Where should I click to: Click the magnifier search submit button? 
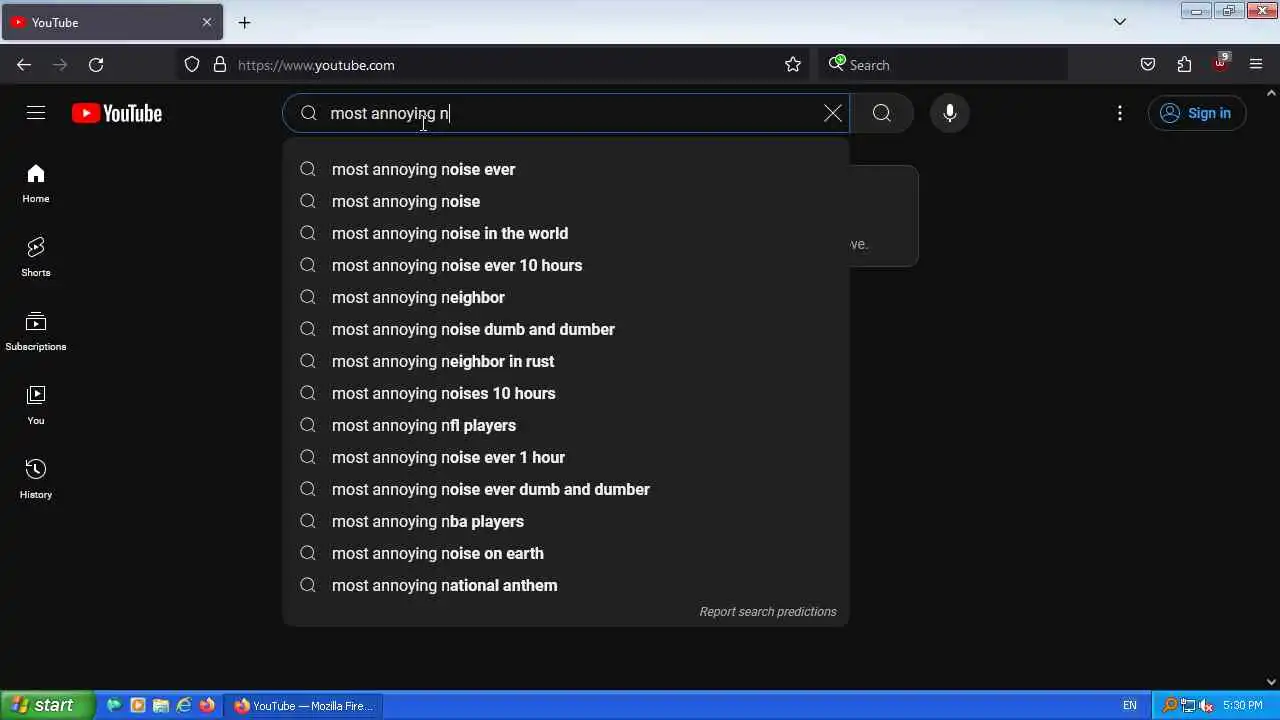click(x=881, y=113)
